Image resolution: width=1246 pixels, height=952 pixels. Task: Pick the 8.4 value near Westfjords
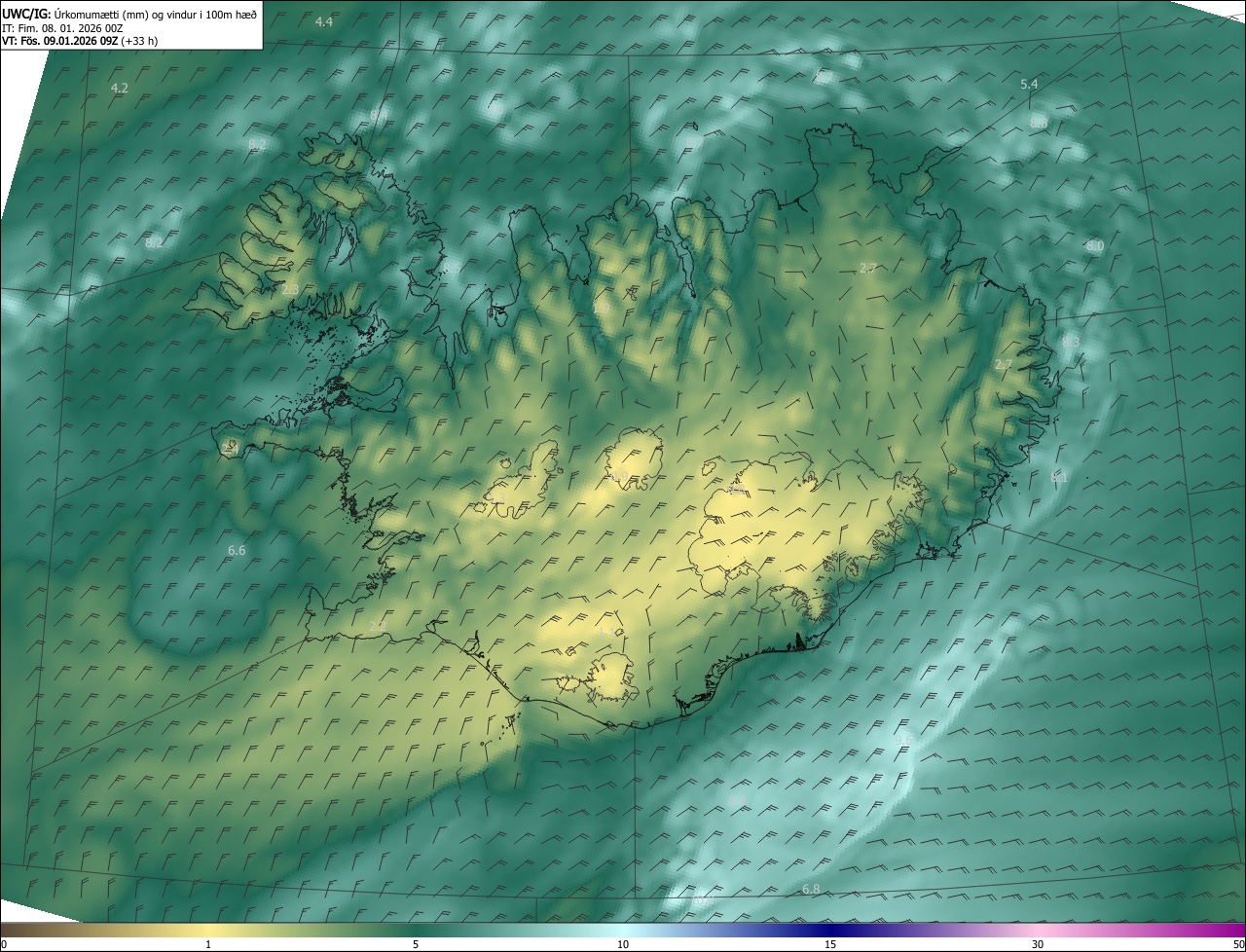pos(378,116)
